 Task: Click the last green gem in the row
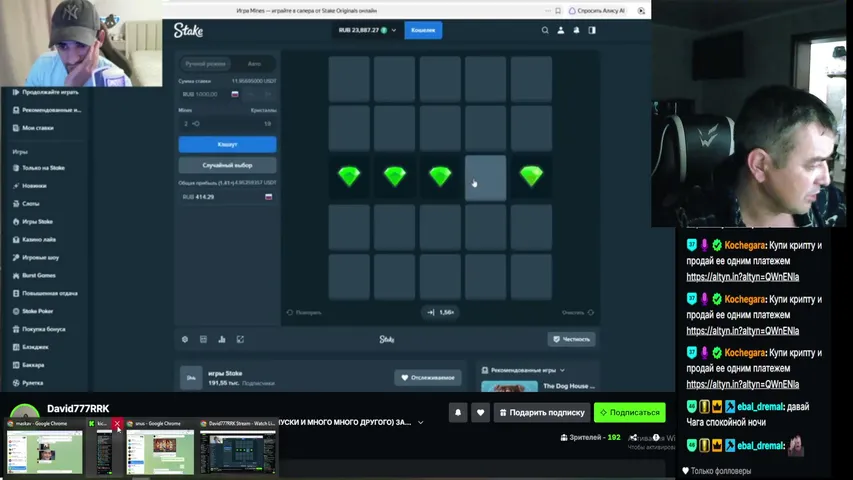tap(531, 177)
